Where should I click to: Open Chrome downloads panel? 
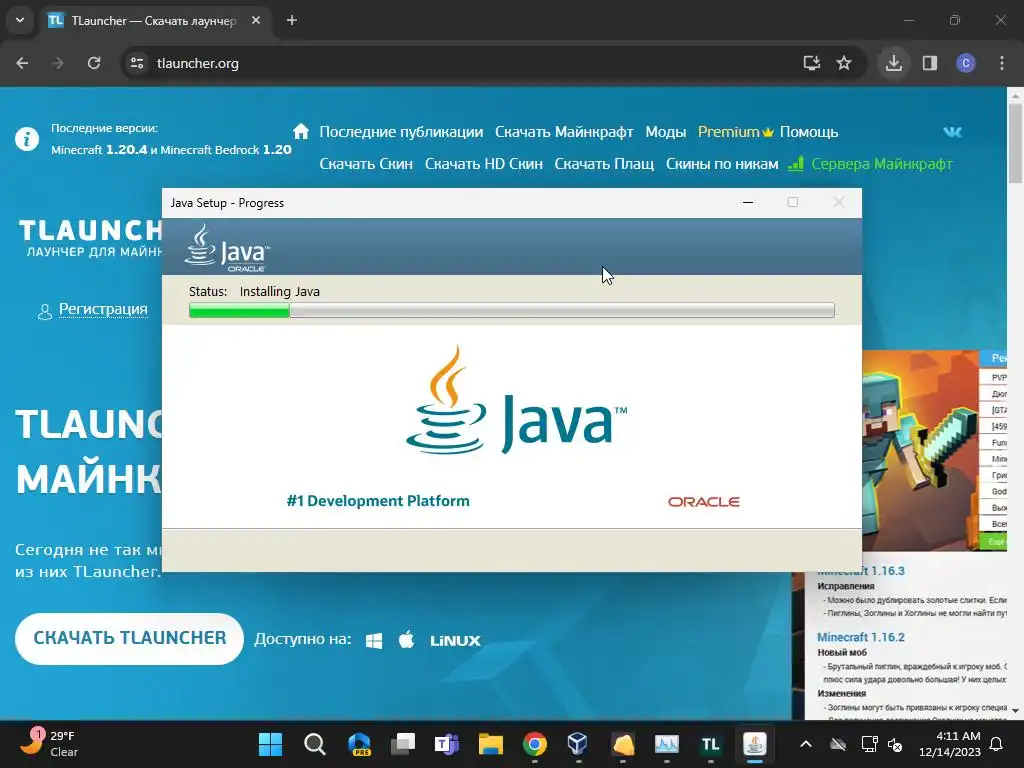893,63
